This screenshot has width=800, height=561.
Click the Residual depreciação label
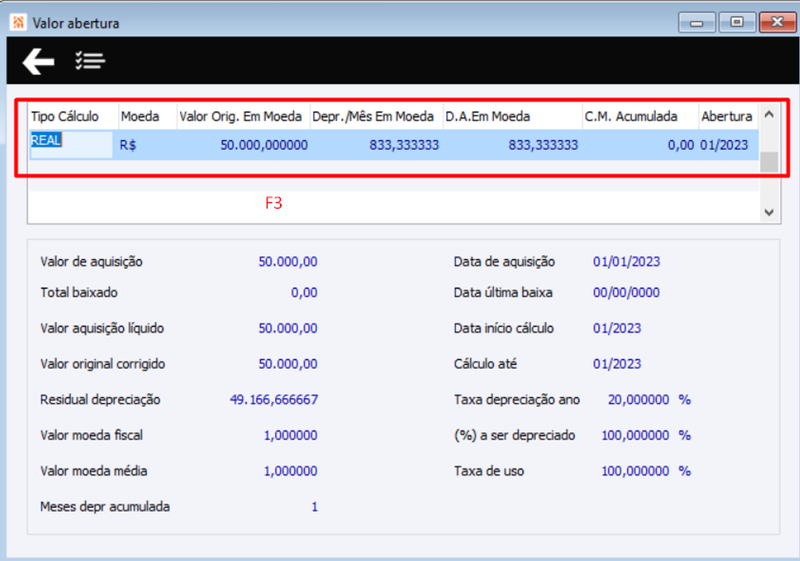(x=100, y=399)
